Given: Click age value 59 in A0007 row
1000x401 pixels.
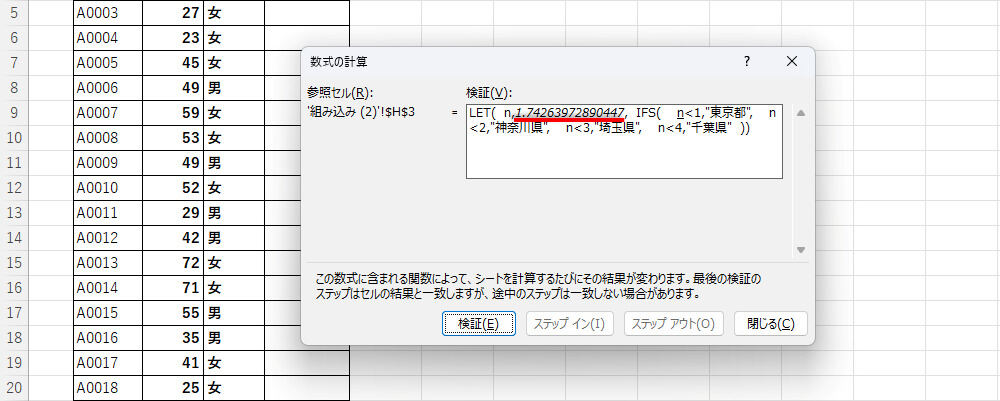Looking at the screenshot, I should 173,113.
